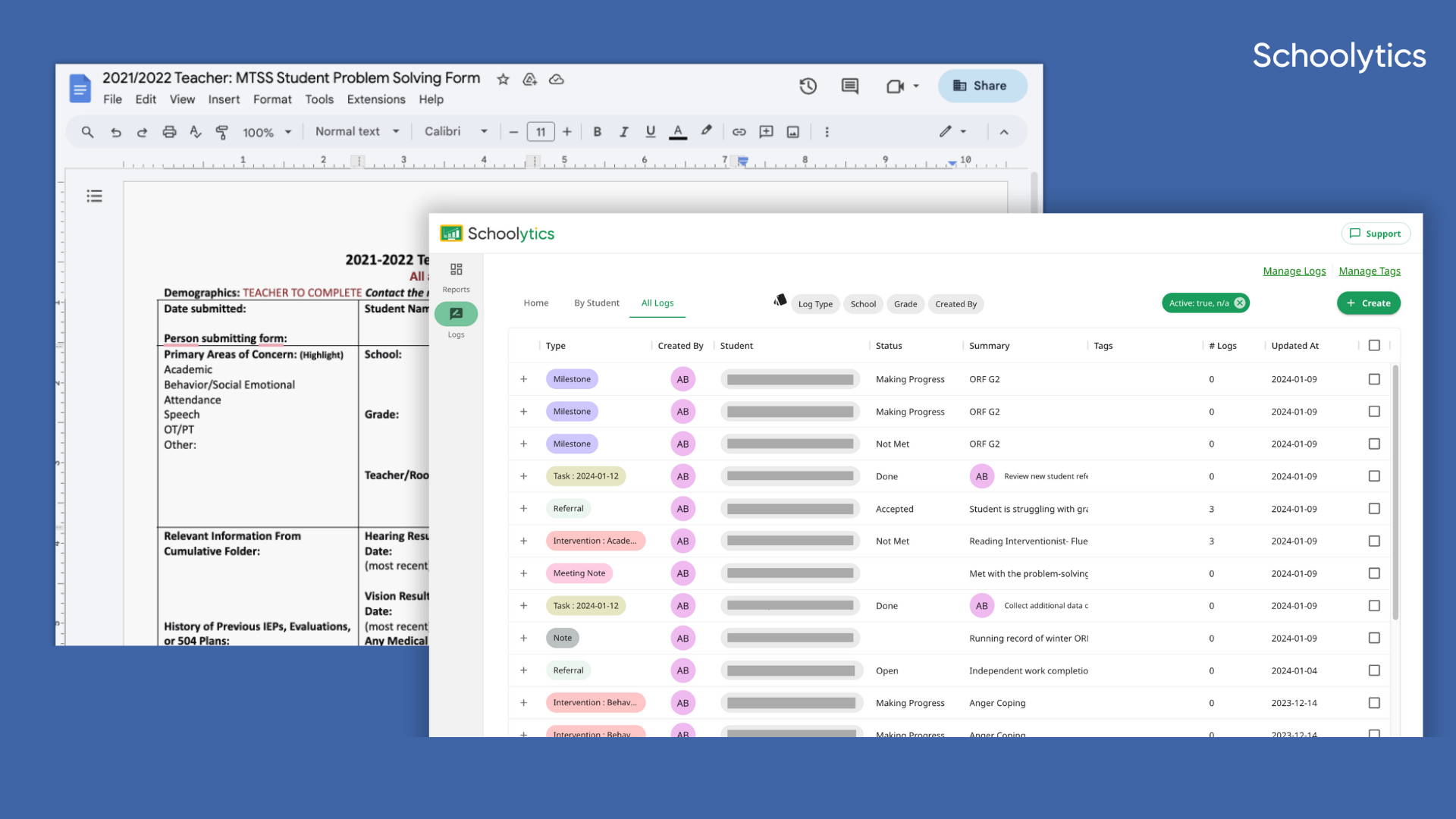The width and height of the screenshot is (1456, 819).
Task: Expand the first Milestone log entry
Action: pyautogui.click(x=524, y=378)
